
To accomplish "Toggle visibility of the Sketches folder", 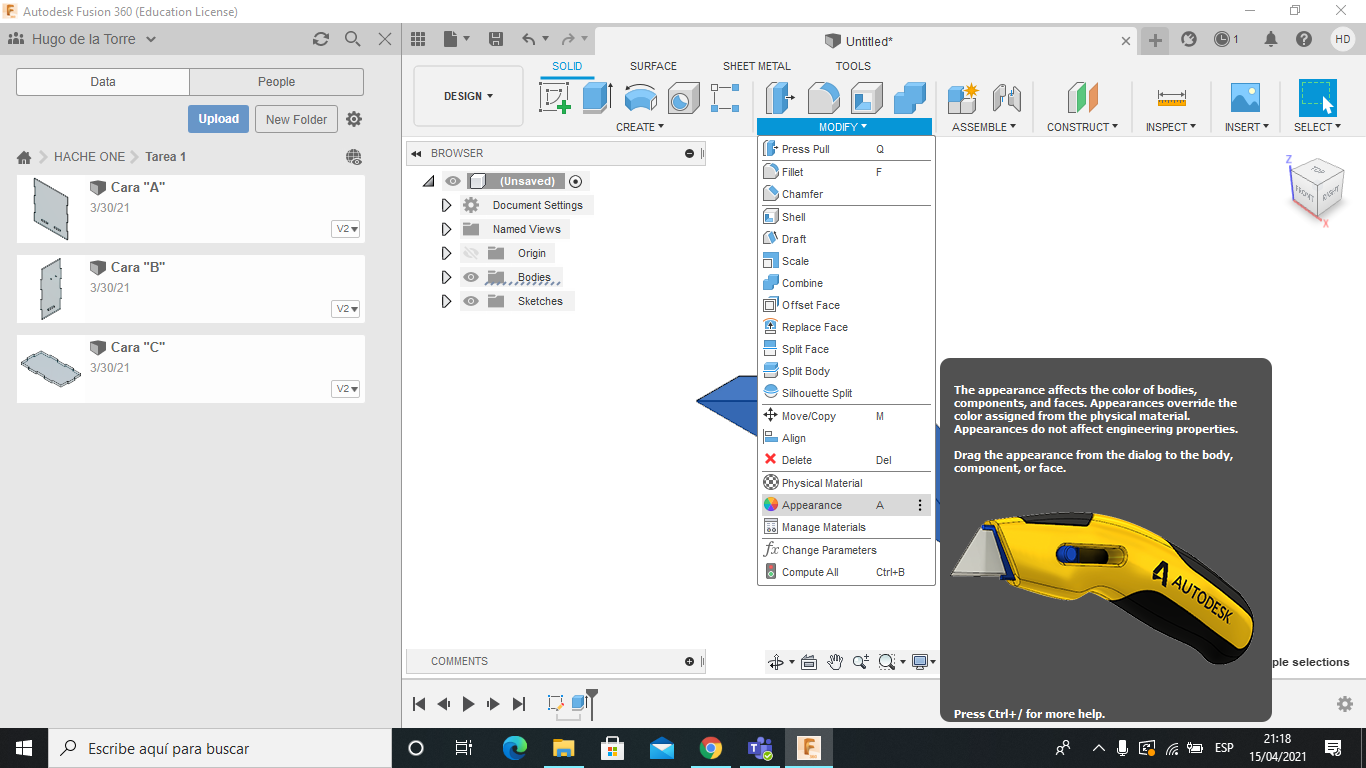I will [x=471, y=301].
